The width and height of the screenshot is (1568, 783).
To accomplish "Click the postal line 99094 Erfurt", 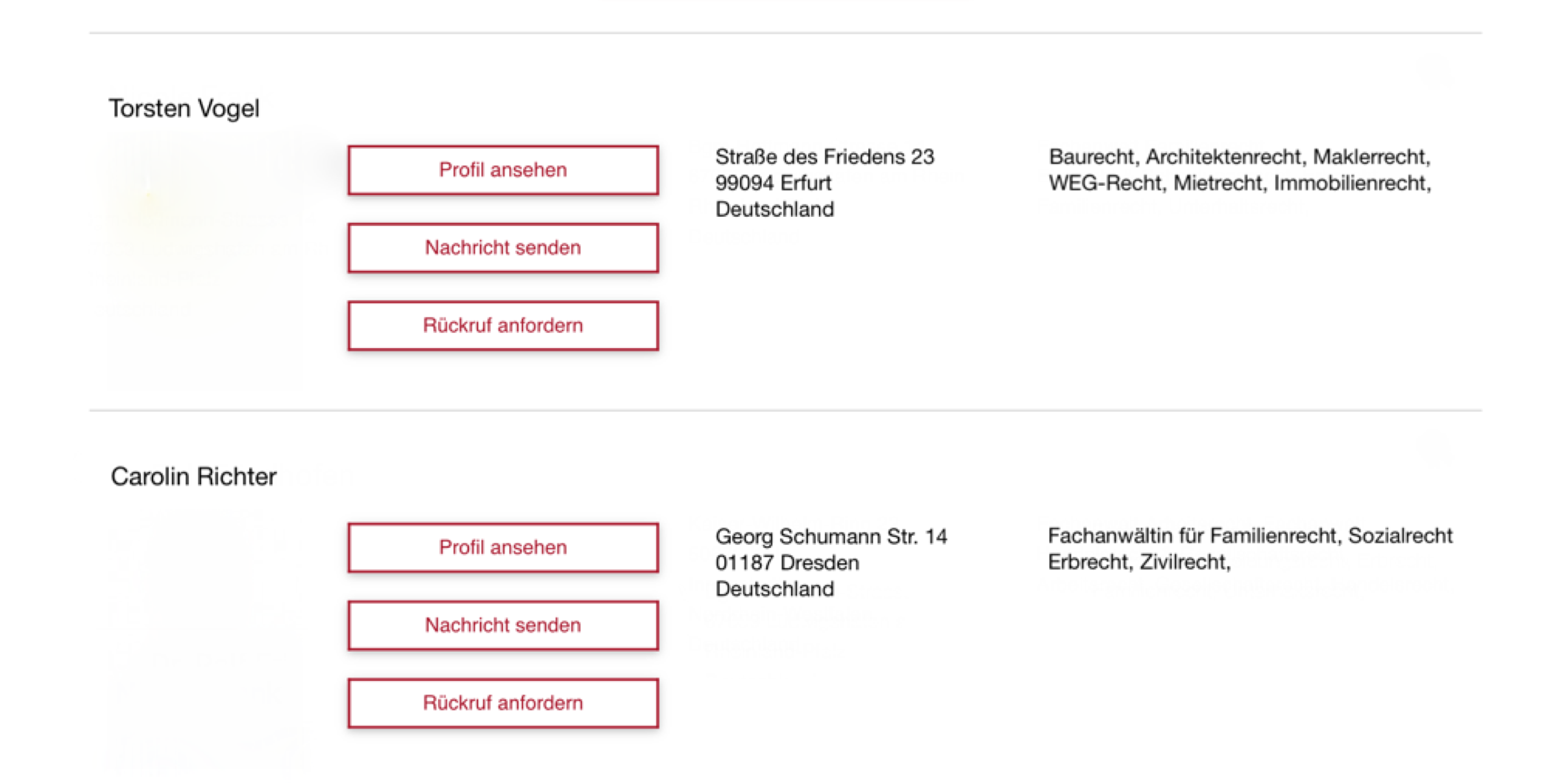I will pos(773,183).
